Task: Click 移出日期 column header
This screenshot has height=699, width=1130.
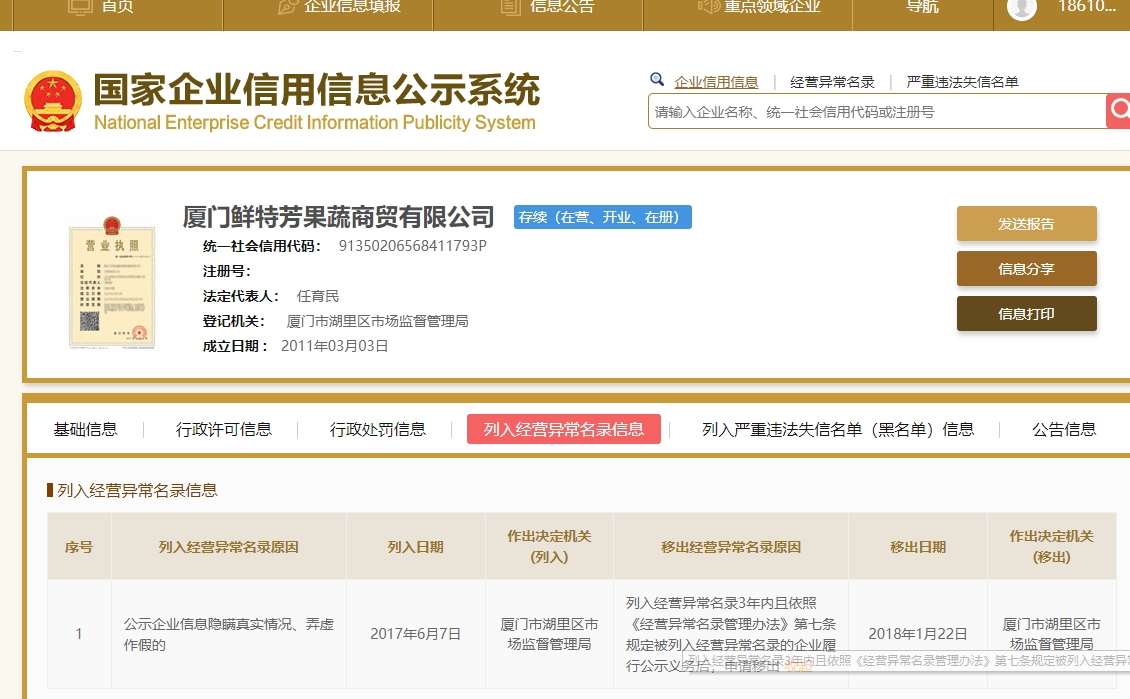Action: [918, 547]
